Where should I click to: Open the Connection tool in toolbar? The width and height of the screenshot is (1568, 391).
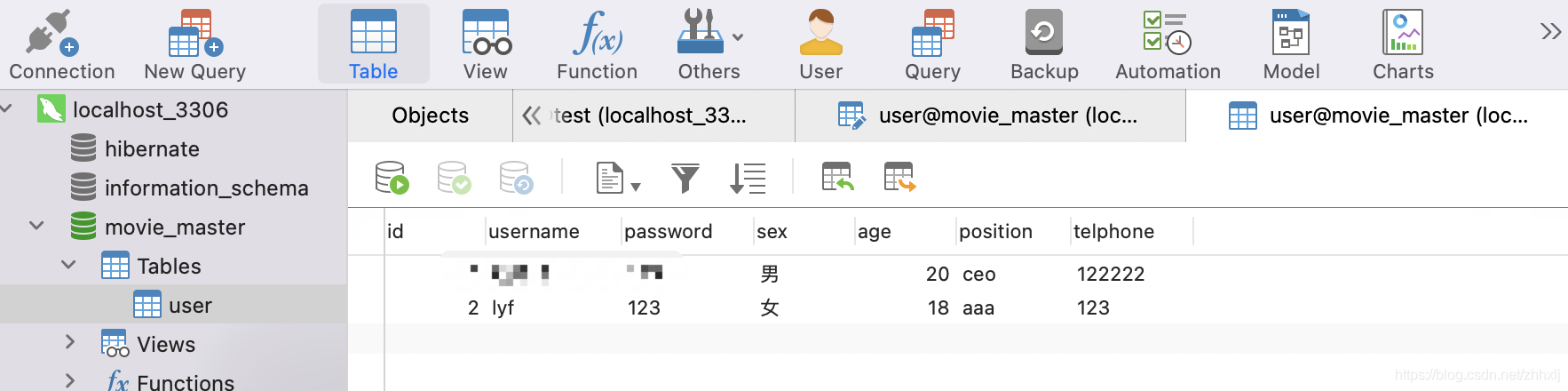pyautogui.click(x=61, y=44)
